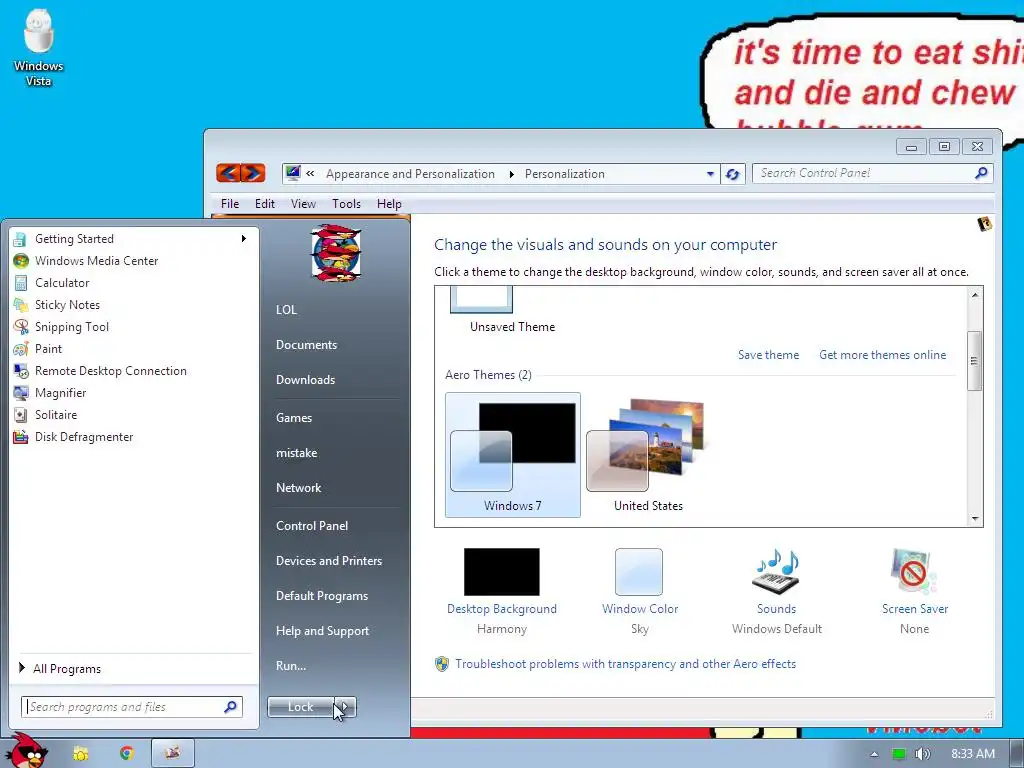Screen dimensions: 1024x768
Task: Click the search magnifier in Control Panel
Action: [x=981, y=173]
